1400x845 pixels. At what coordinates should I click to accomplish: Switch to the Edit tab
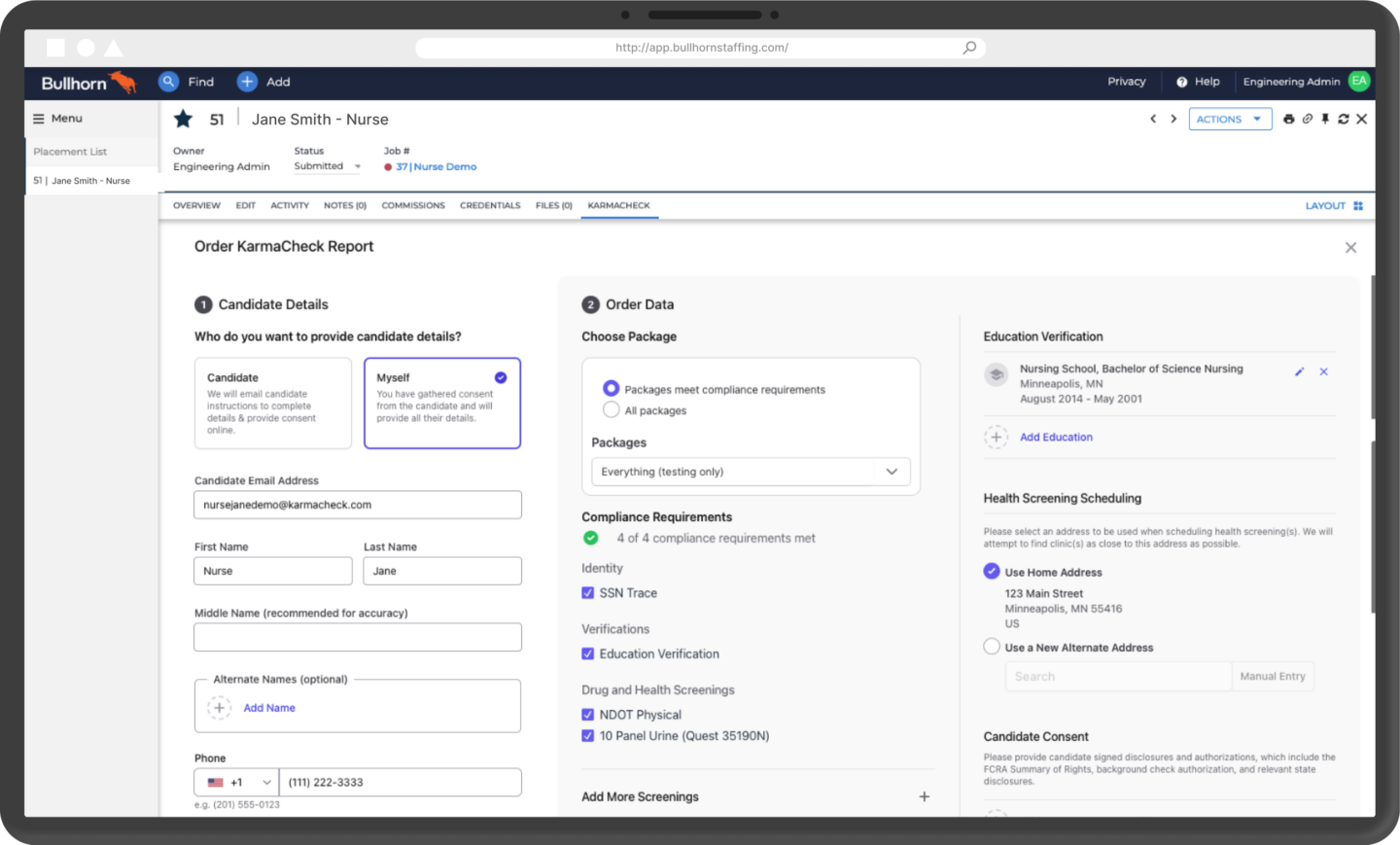(x=245, y=206)
